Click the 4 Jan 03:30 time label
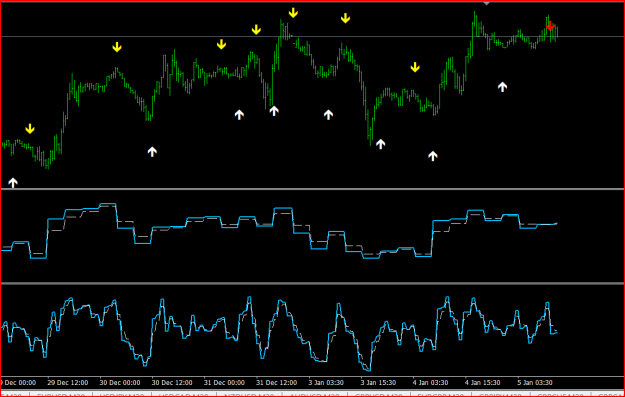 click(430, 383)
